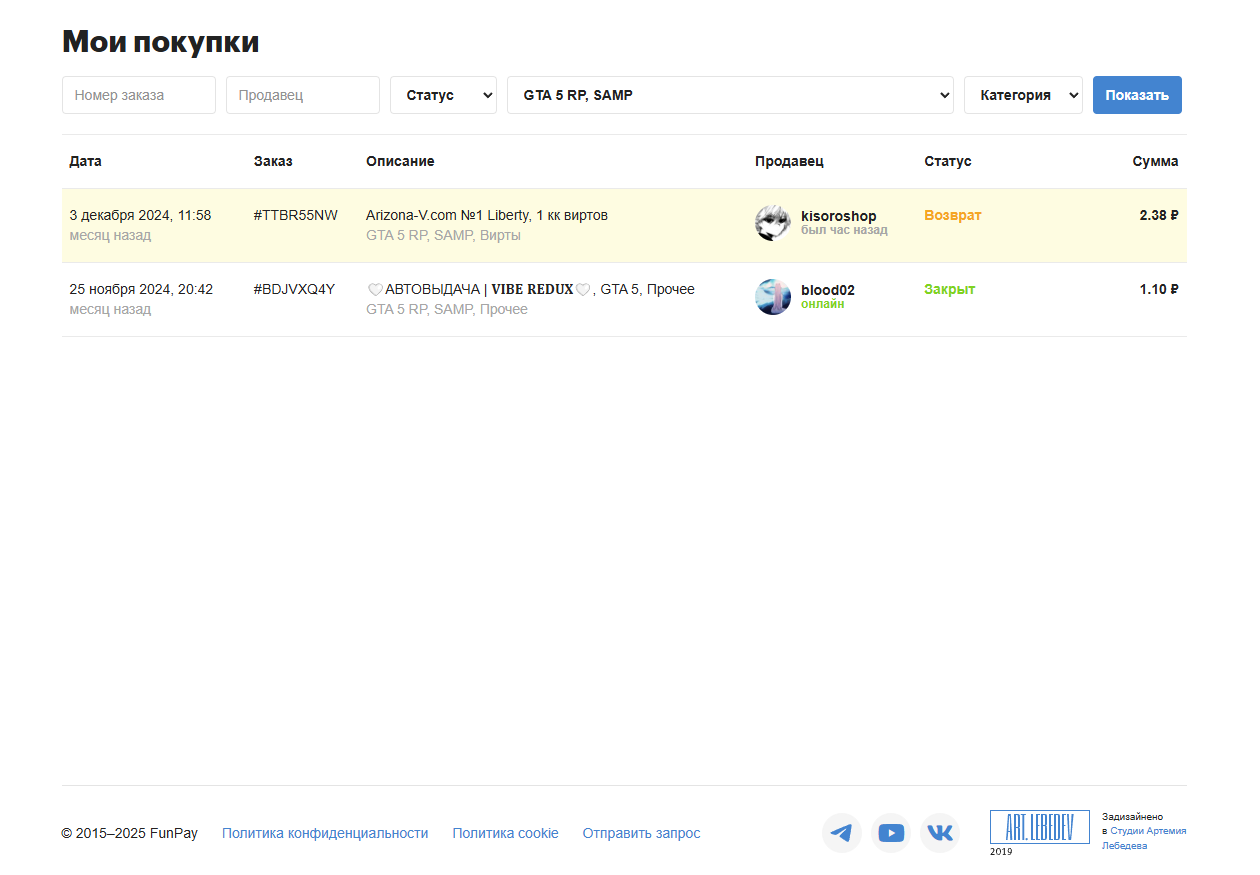Open Политика конфиденциальности link
Image resolution: width=1260 pixels, height=875 pixels.
tap(325, 833)
